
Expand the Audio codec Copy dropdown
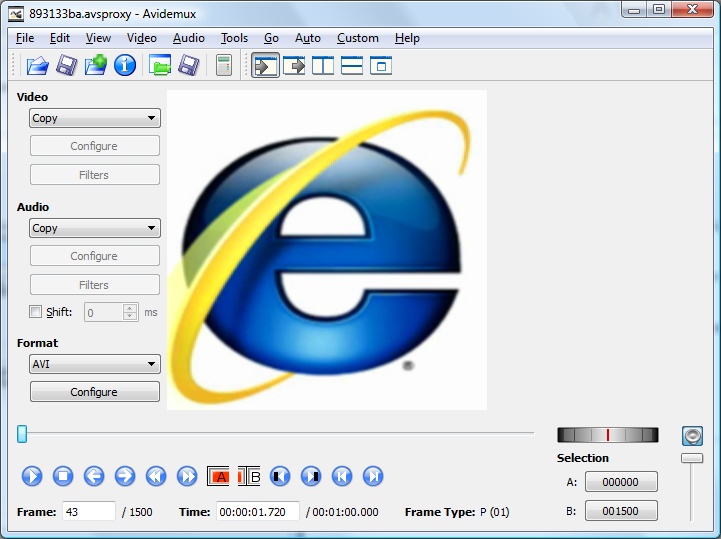[x=94, y=228]
